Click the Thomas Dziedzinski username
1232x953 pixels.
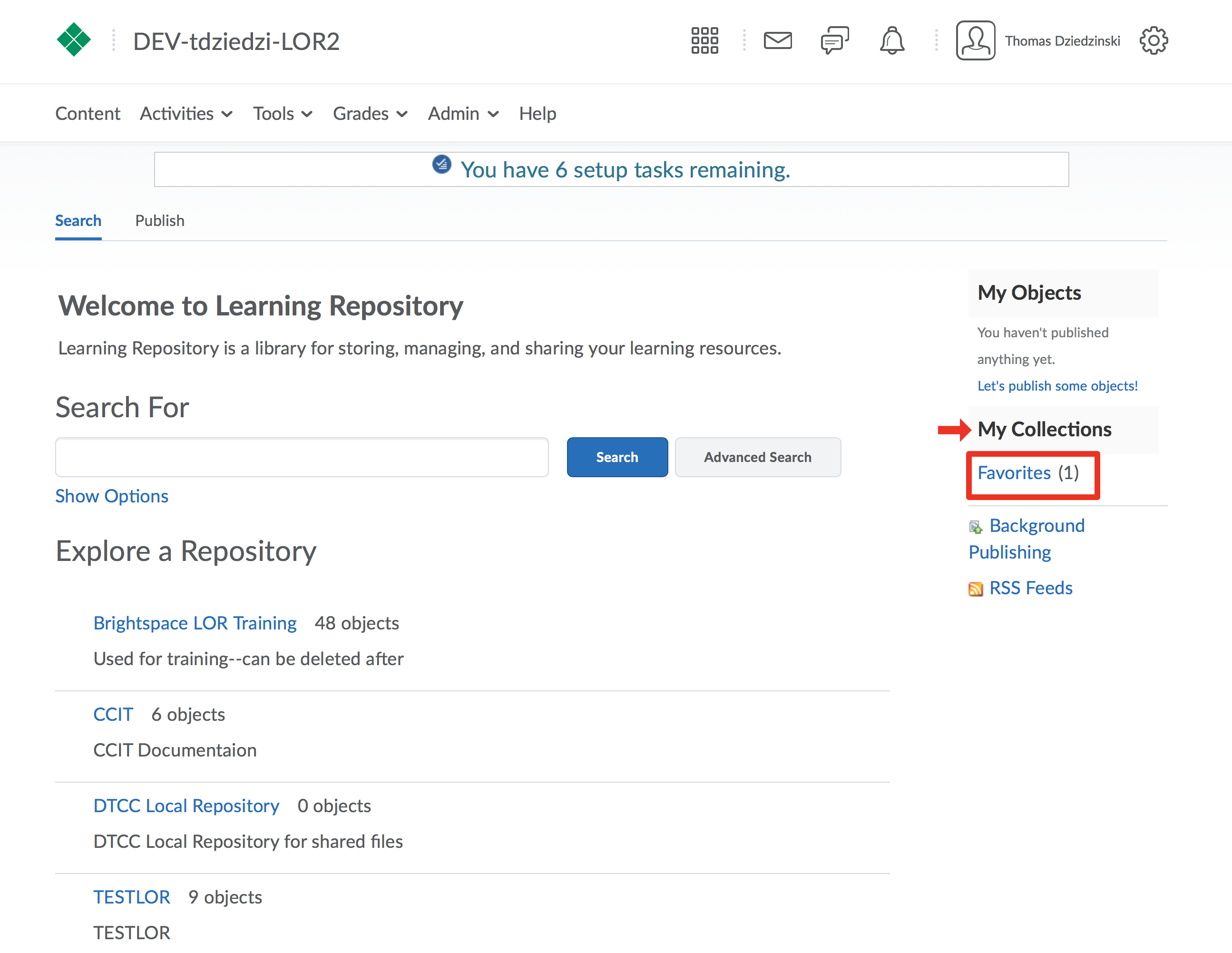pos(1062,41)
